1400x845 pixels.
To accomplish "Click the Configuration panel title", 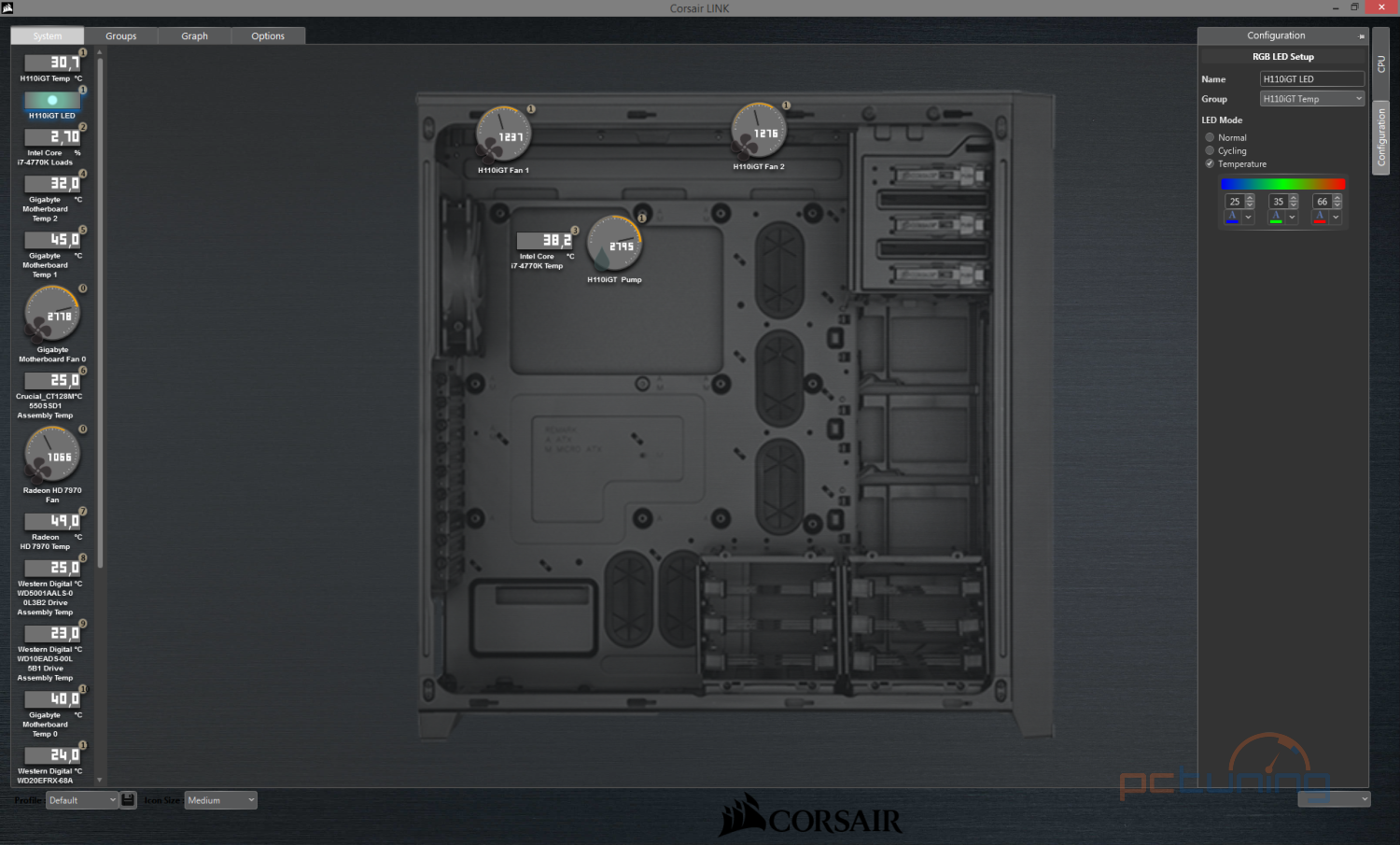I will tap(1276, 35).
